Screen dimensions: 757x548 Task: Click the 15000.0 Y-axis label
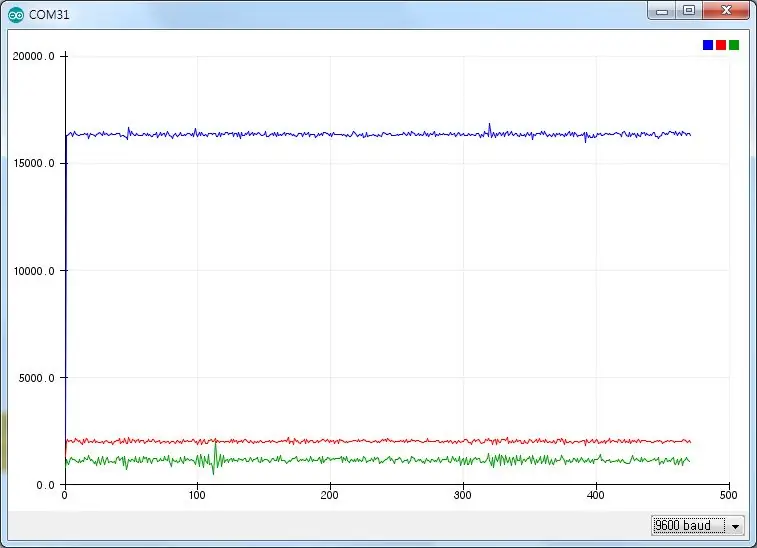click(x=33, y=163)
